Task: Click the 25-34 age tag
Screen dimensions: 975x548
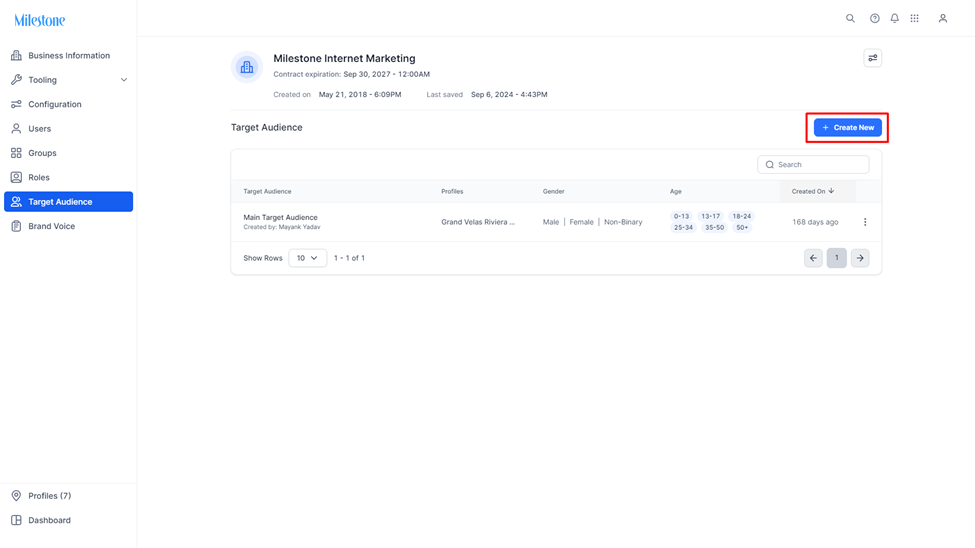Action: (683, 228)
